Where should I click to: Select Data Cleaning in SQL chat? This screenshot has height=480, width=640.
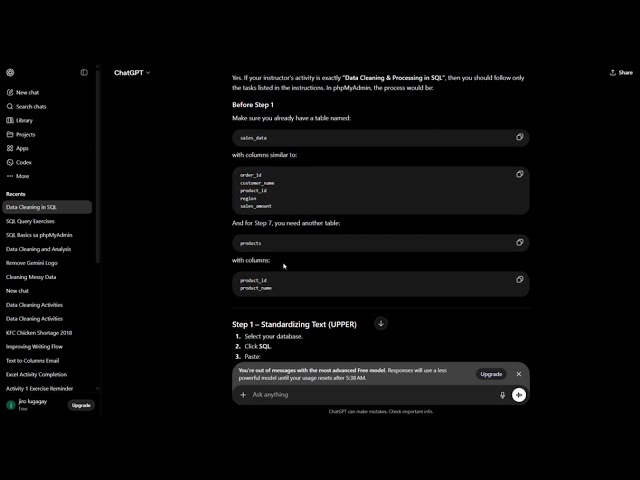(x=47, y=207)
